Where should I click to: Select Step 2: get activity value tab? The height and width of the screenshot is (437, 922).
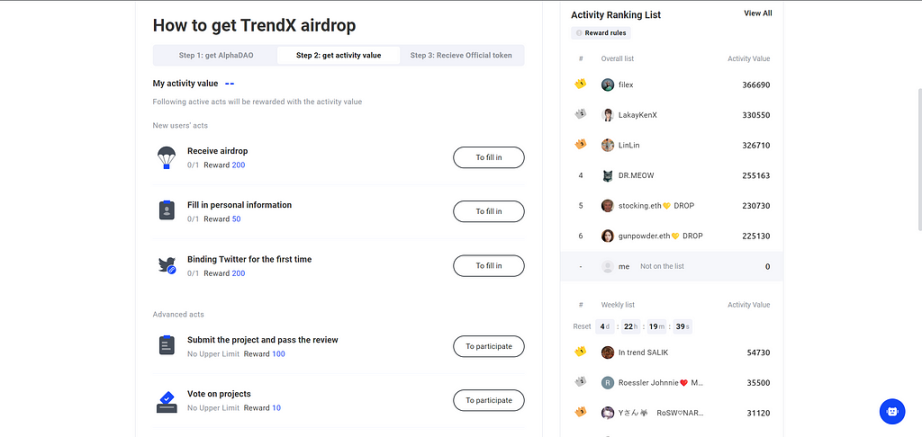pyautogui.click(x=339, y=55)
